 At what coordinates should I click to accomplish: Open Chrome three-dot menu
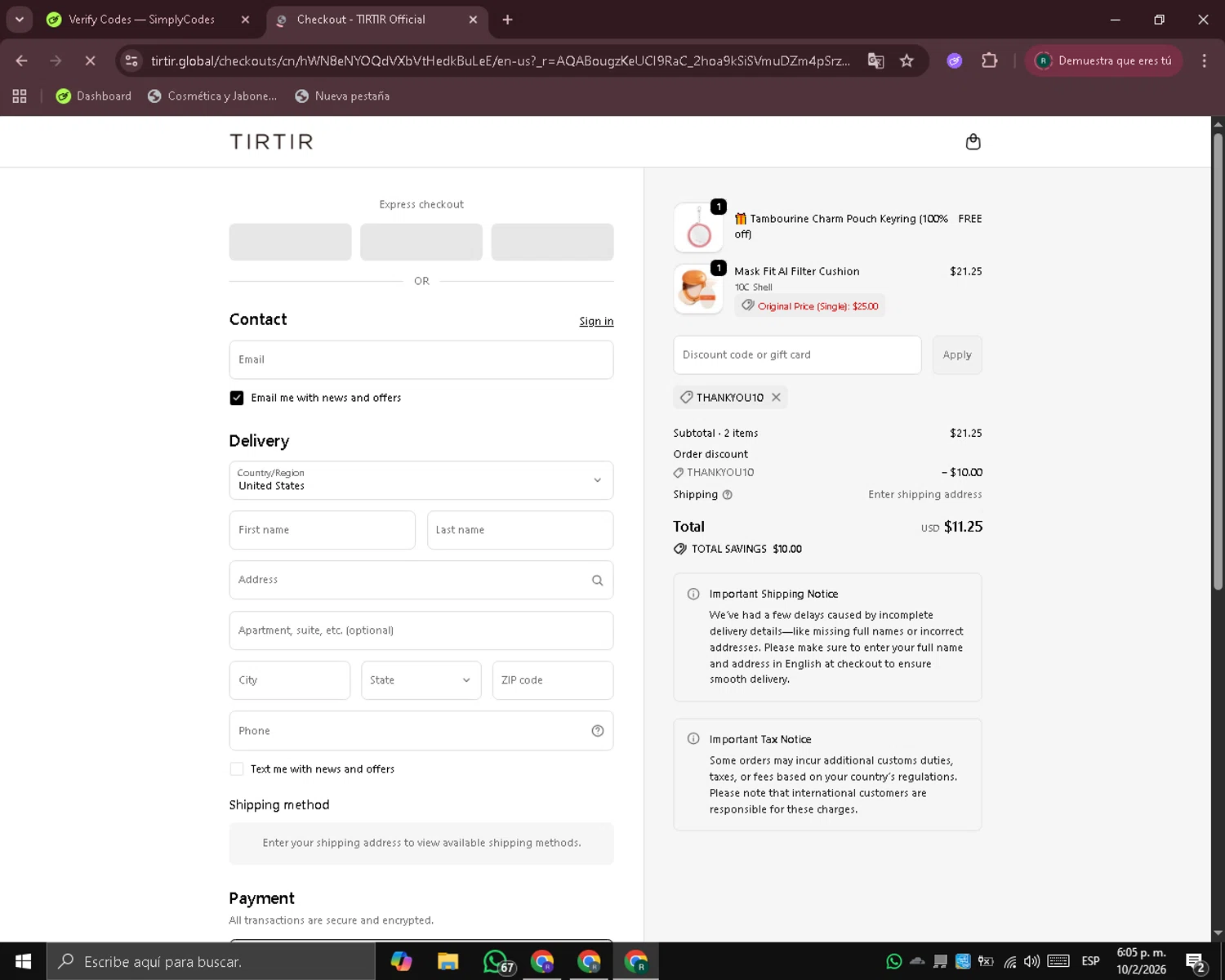(x=1204, y=60)
